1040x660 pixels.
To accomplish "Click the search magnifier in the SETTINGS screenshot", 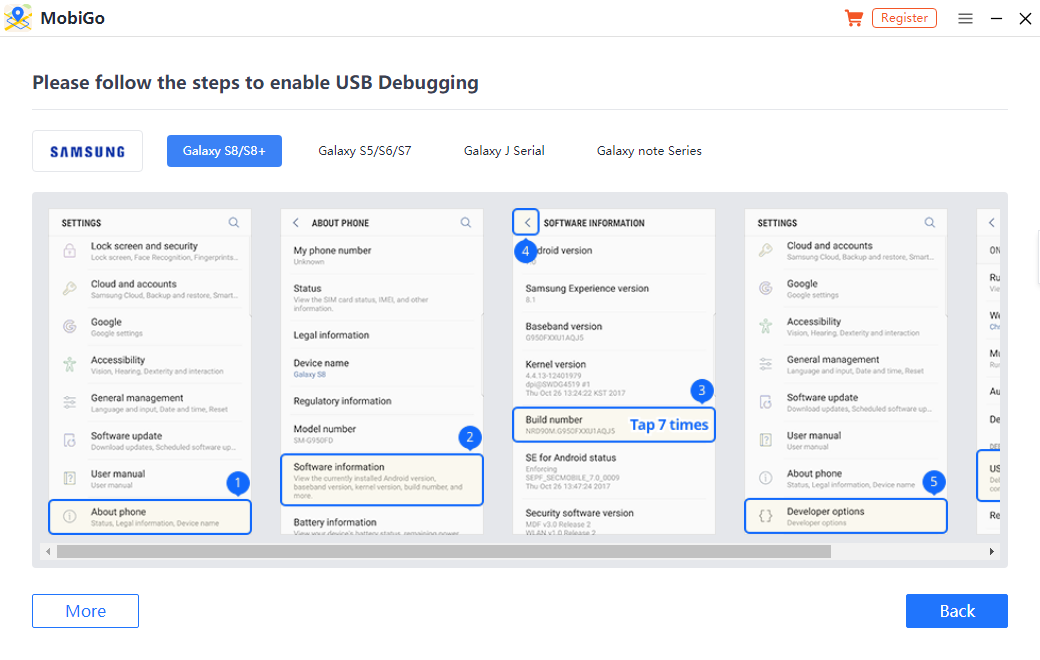I will click(233, 222).
